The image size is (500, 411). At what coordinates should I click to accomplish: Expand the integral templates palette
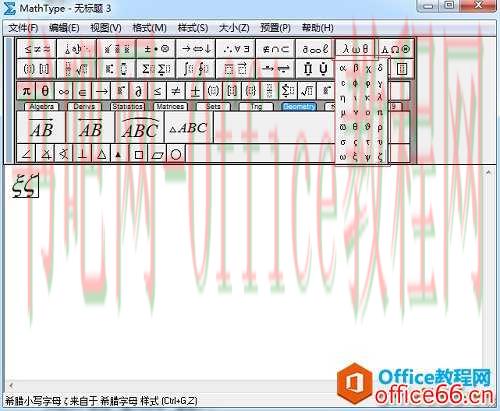pos(196,69)
